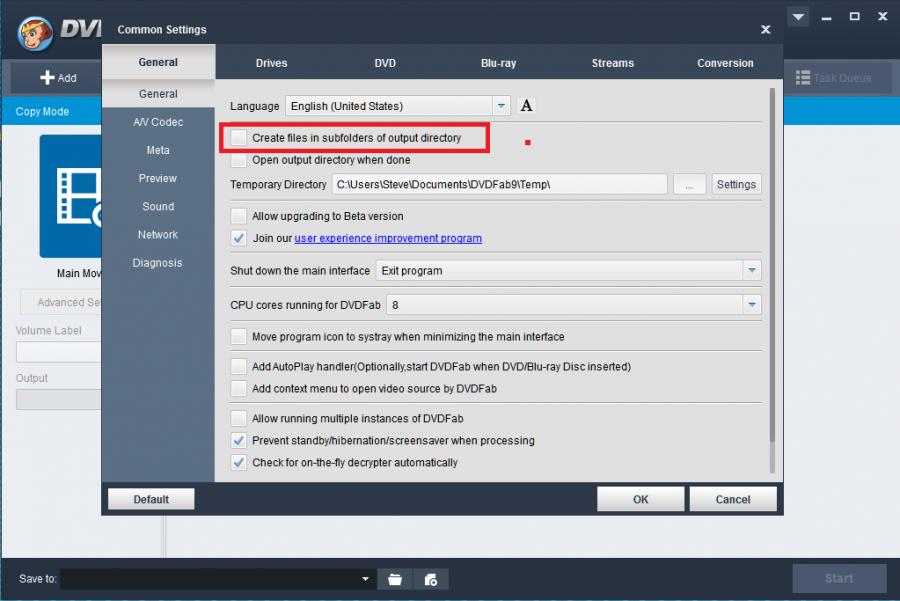Screen dimensions: 900x601
Task: Click the Main Movie mode thumbnail
Action: (71, 196)
